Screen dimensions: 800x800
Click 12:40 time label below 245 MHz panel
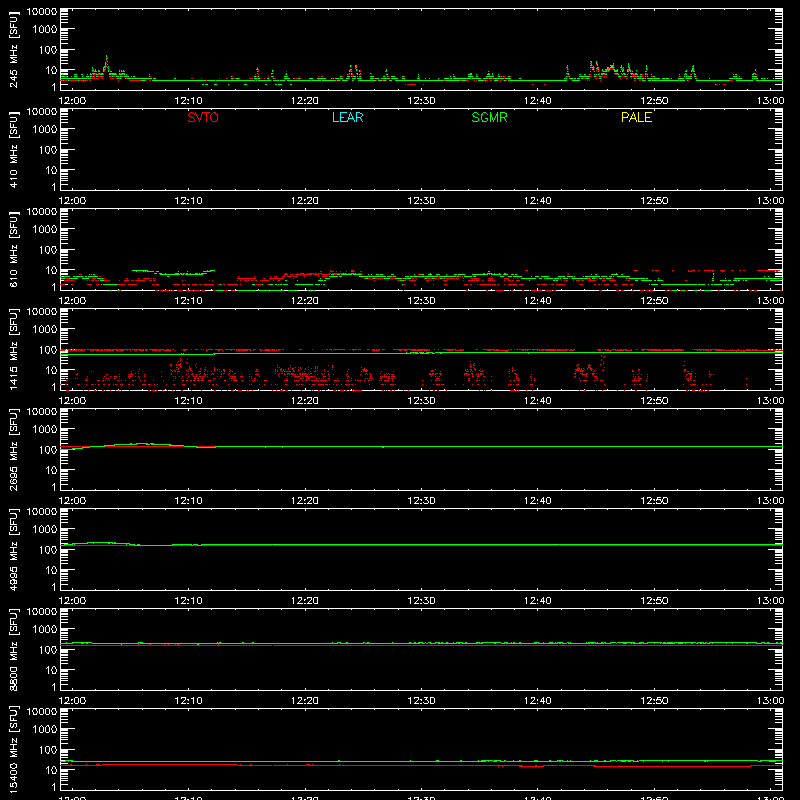(x=537, y=101)
